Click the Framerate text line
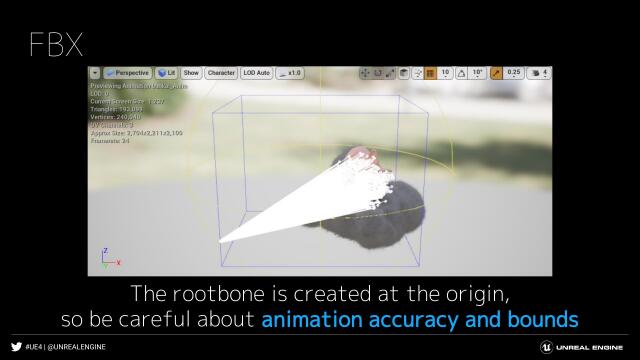 tap(110, 141)
